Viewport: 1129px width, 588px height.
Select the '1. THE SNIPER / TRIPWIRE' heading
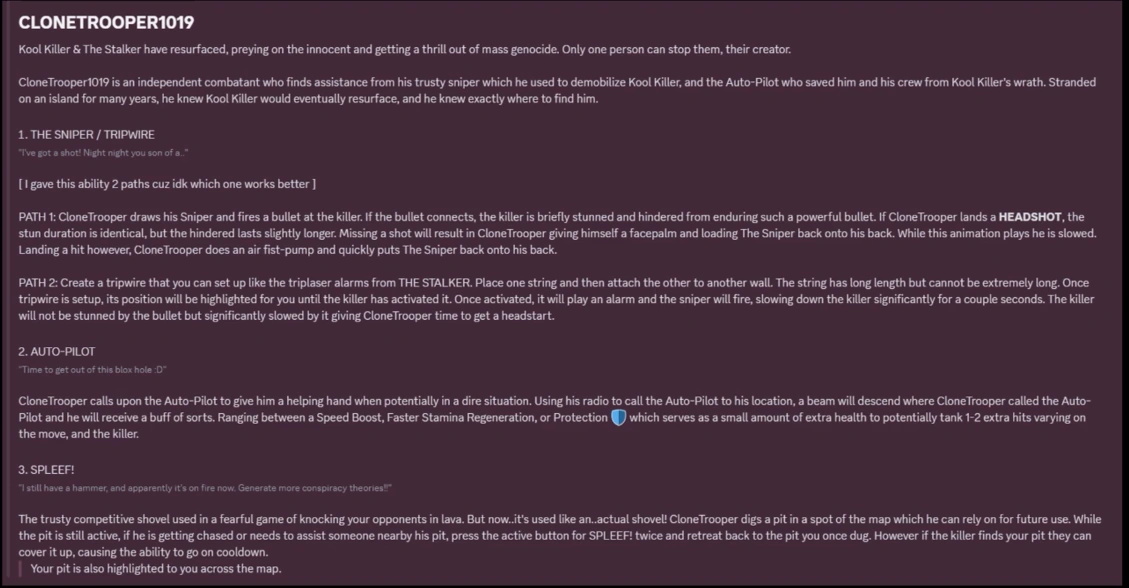[86, 135]
